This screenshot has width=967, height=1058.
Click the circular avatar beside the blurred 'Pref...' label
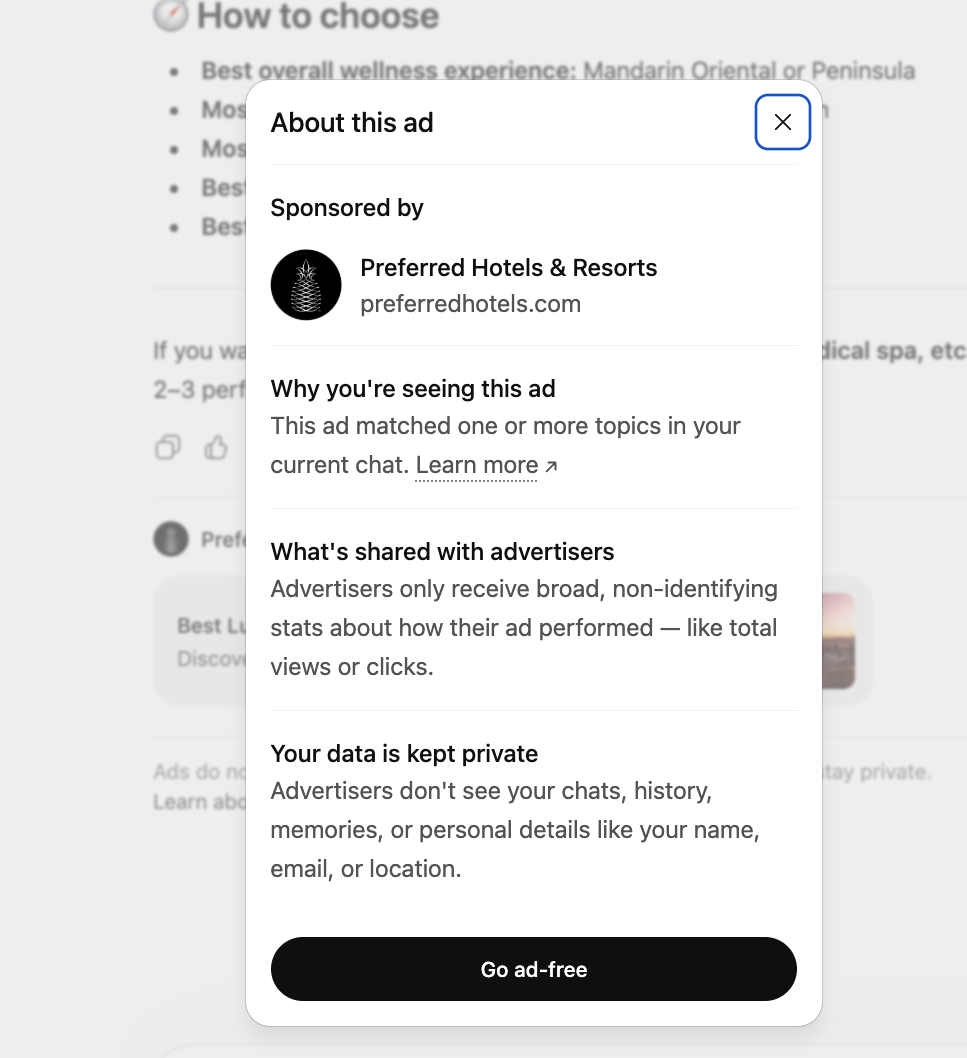pyautogui.click(x=171, y=539)
